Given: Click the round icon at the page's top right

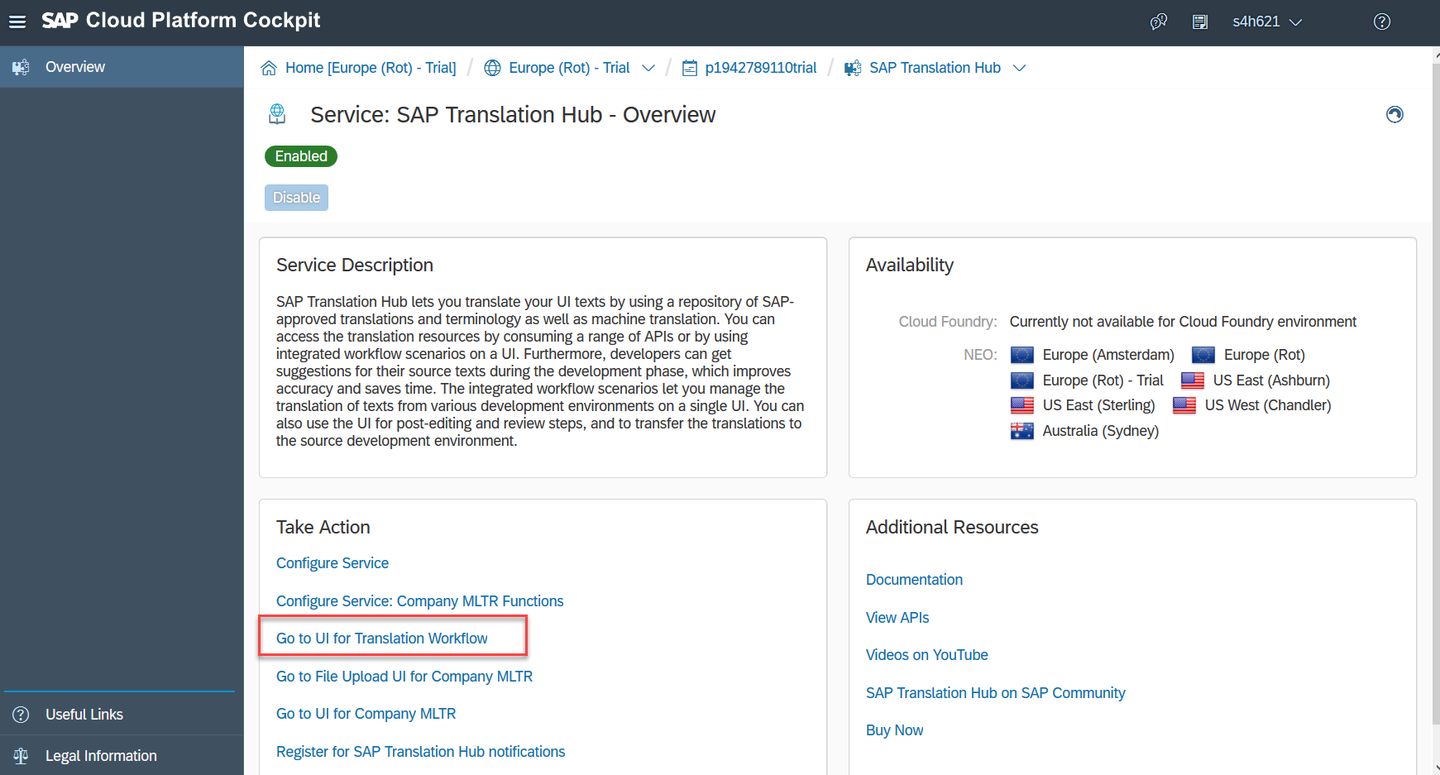Looking at the screenshot, I should pos(1395,114).
